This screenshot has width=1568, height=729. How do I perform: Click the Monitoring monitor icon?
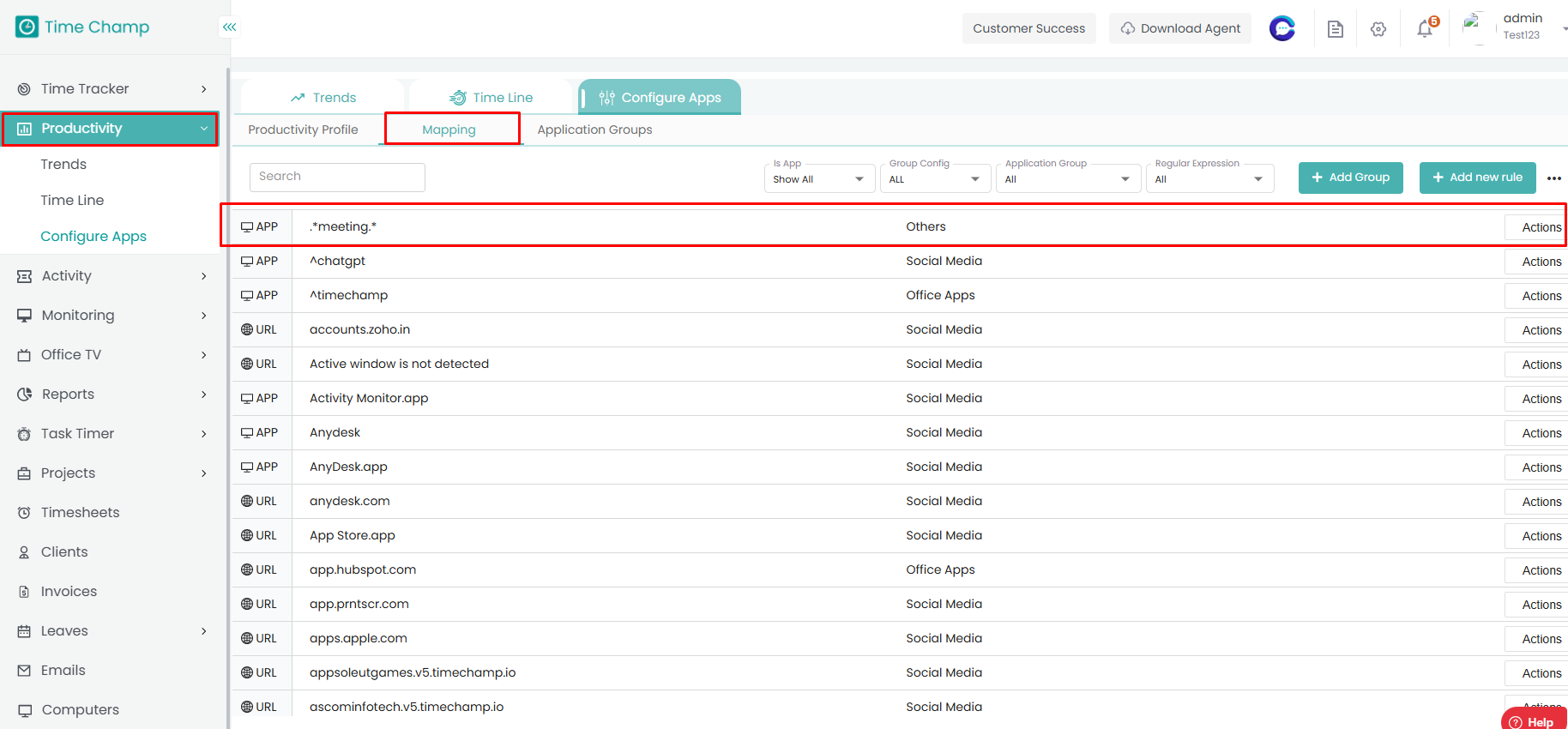pos(24,316)
